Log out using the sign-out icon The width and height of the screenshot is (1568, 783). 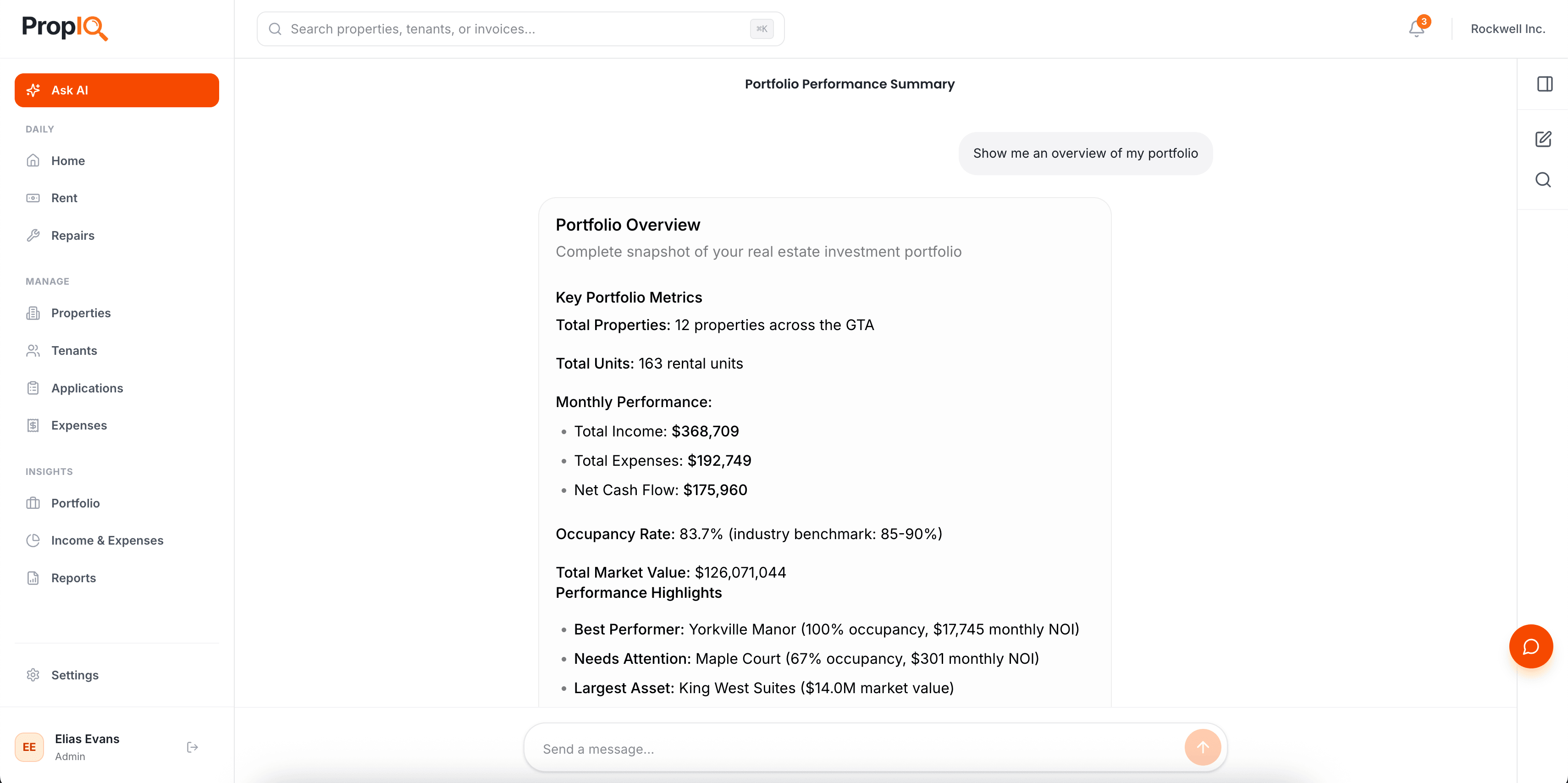pyautogui.click(x=193, y=747)
